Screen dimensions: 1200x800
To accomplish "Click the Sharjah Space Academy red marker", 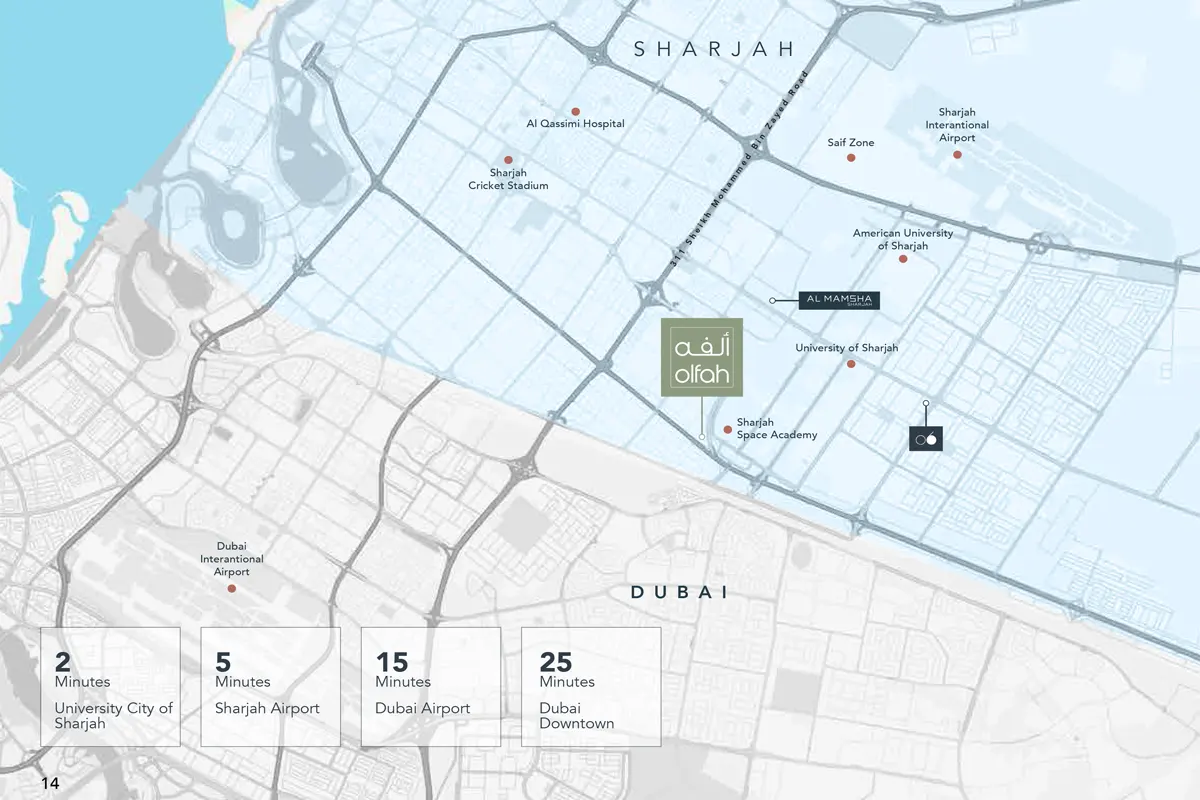I will (x=727, y=429).
